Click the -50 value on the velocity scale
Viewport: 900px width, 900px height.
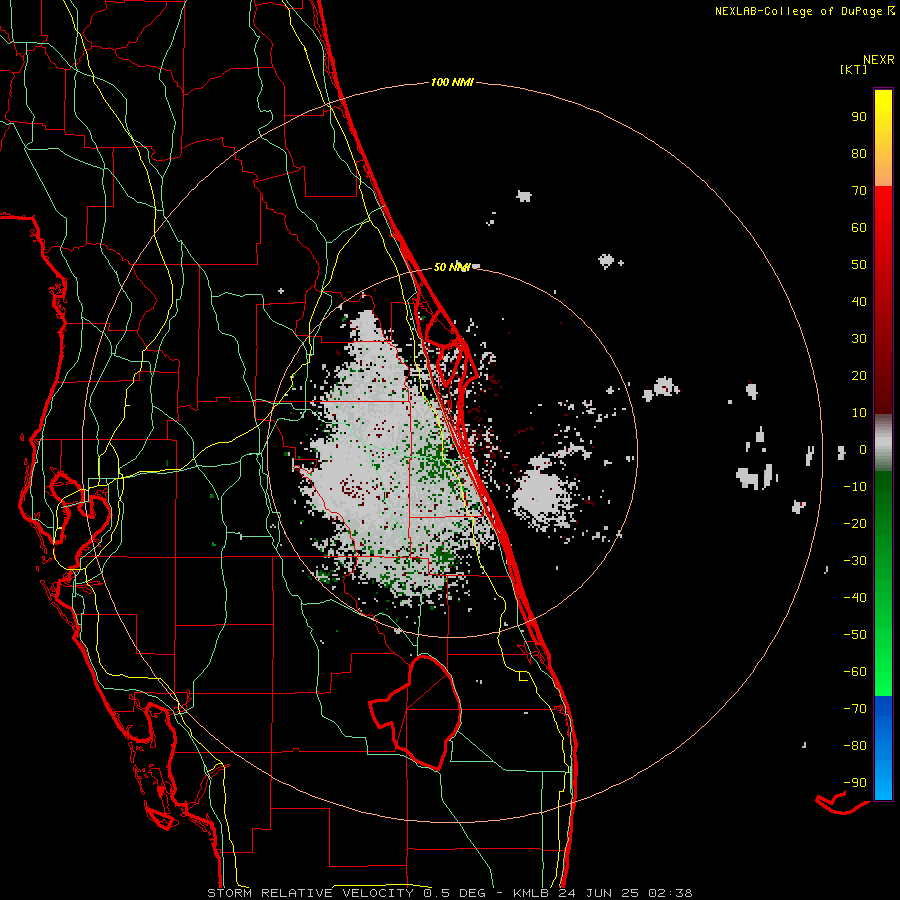pyautogui.click(x=855, y=635)
